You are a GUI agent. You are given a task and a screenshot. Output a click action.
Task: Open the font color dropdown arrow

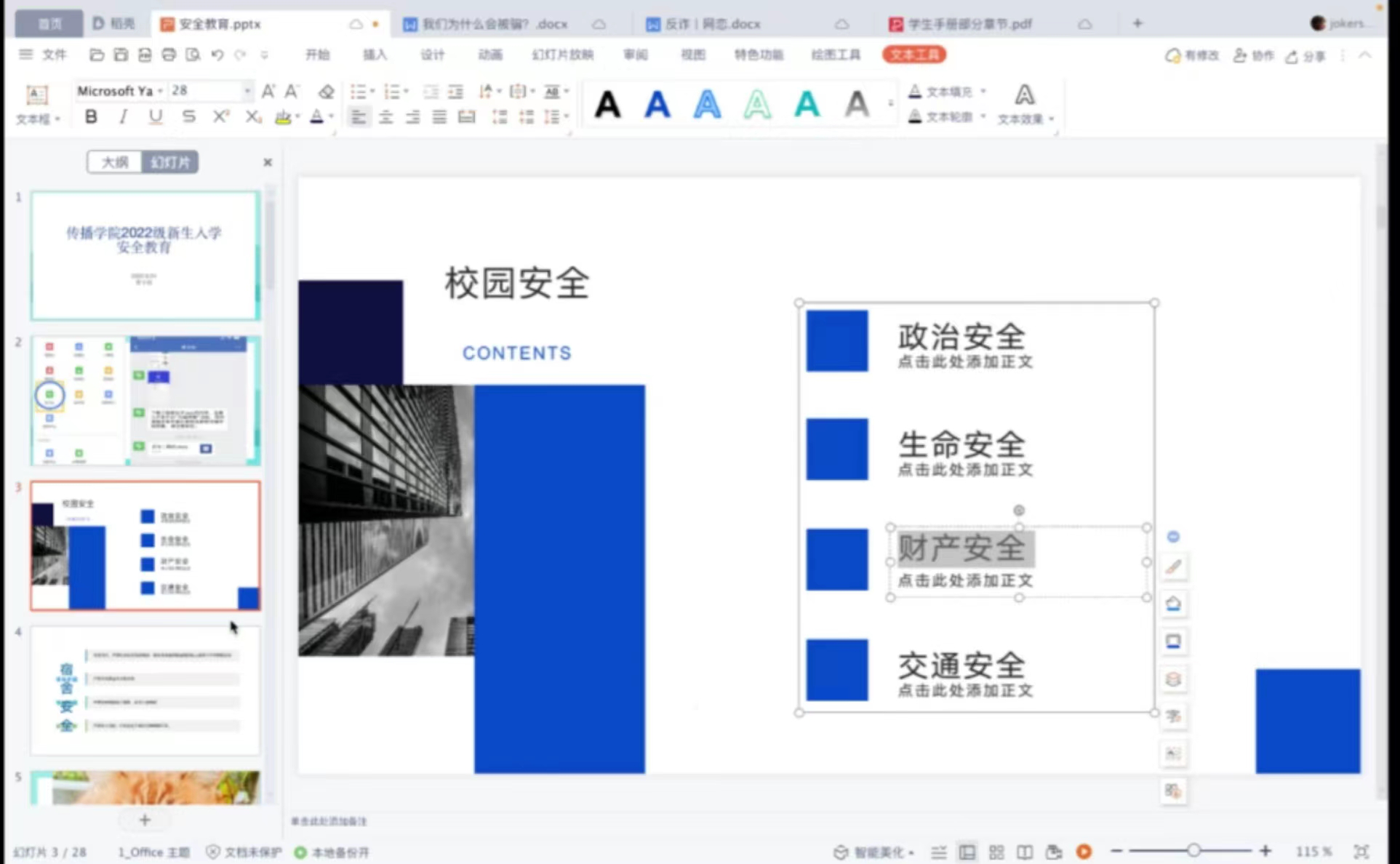331,116
